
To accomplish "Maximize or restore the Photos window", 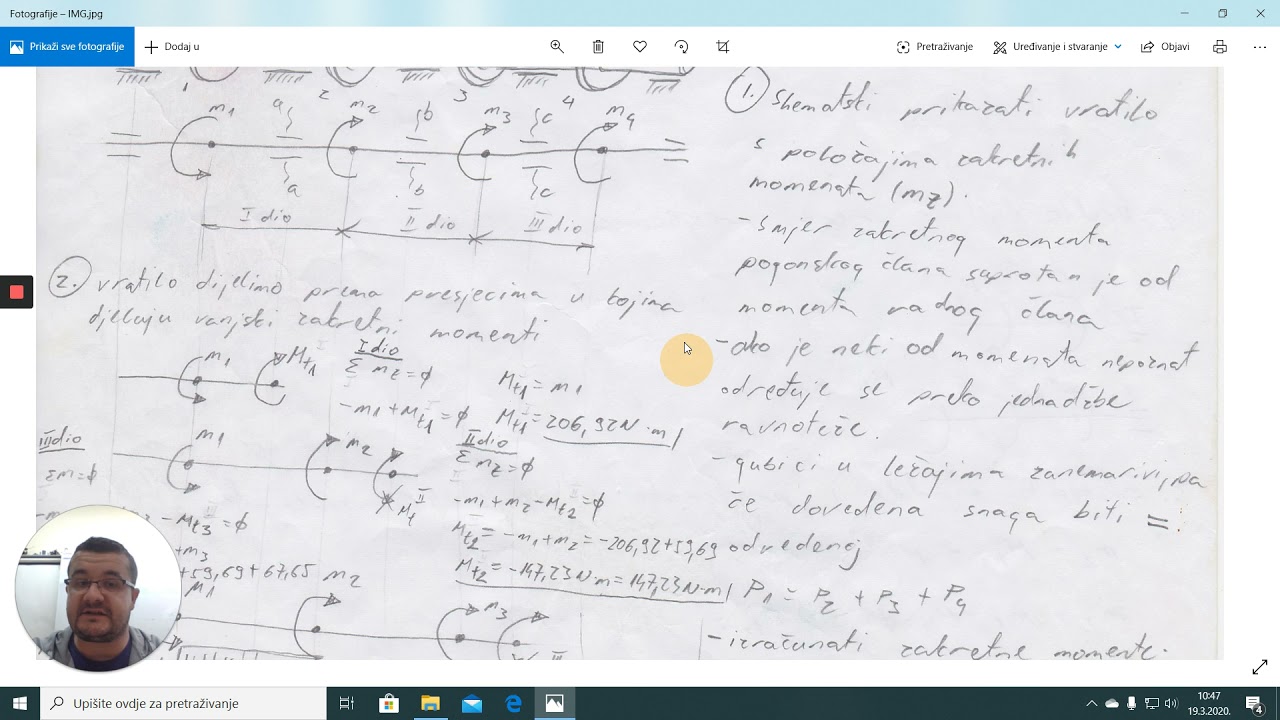I will (1222, 13).
